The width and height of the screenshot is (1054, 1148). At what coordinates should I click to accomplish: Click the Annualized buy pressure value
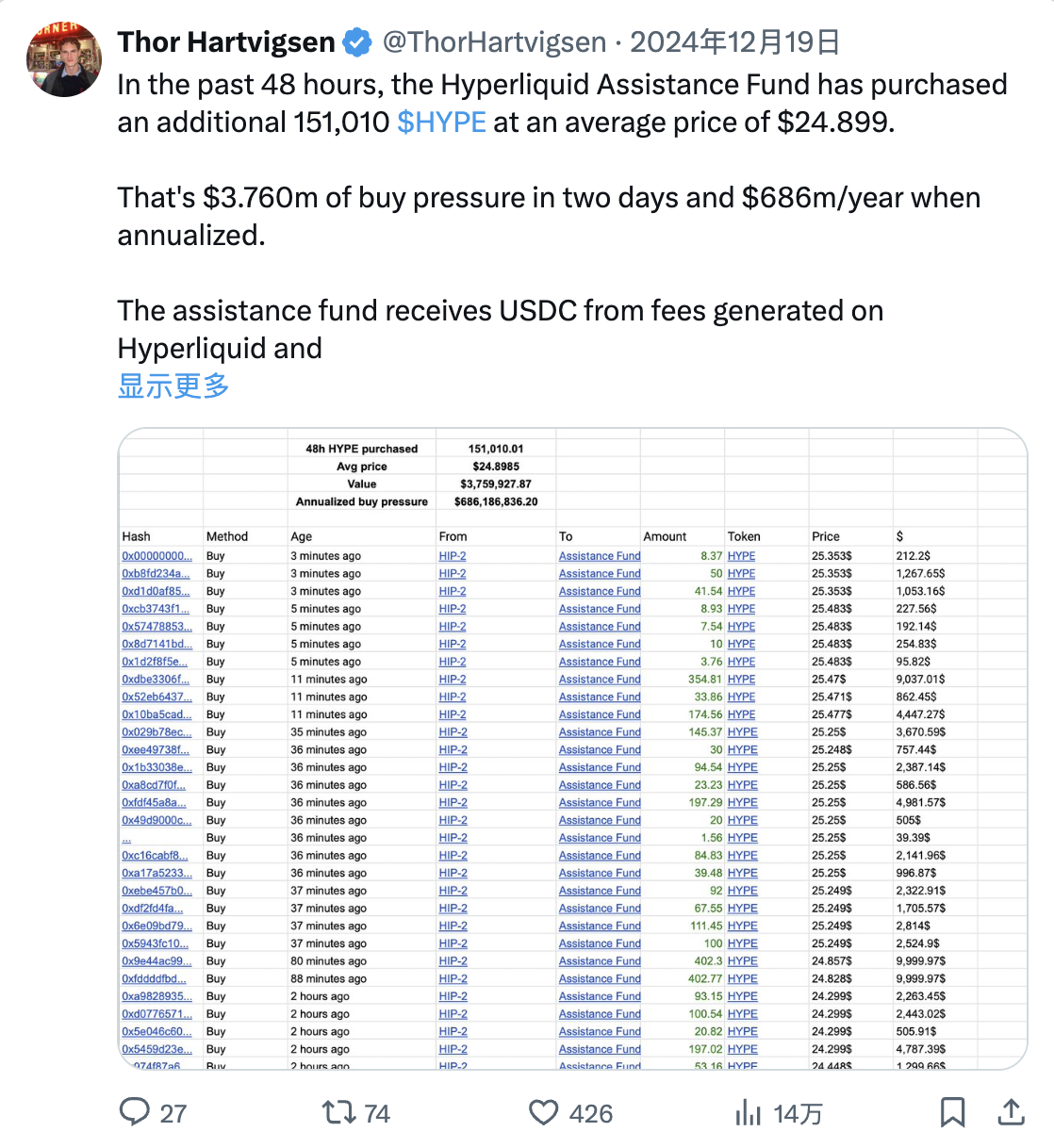coord(496,501)
